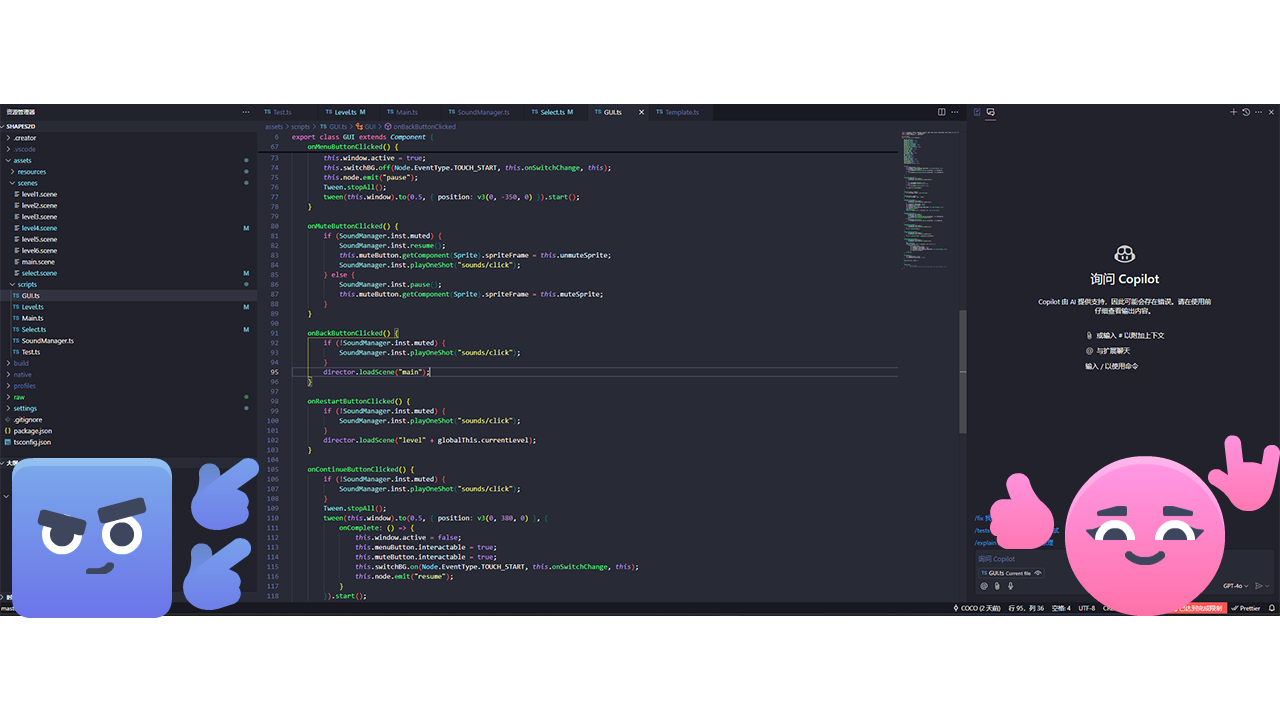Screen dimensions: 1280x720
Task: Expand the build folder in the explorer
Action: click(20, 363)
